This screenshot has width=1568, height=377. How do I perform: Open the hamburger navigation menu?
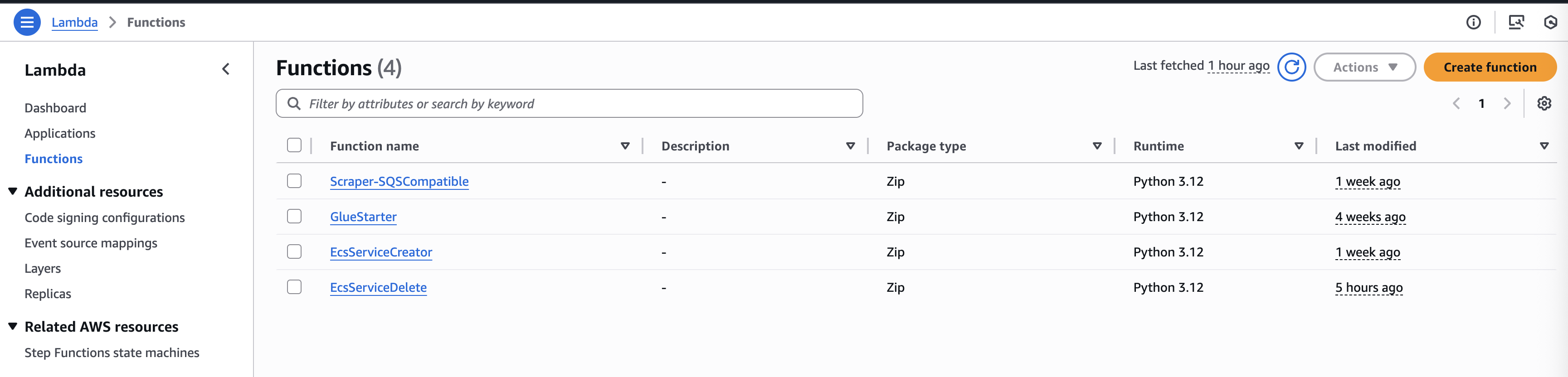click(27, 23)
